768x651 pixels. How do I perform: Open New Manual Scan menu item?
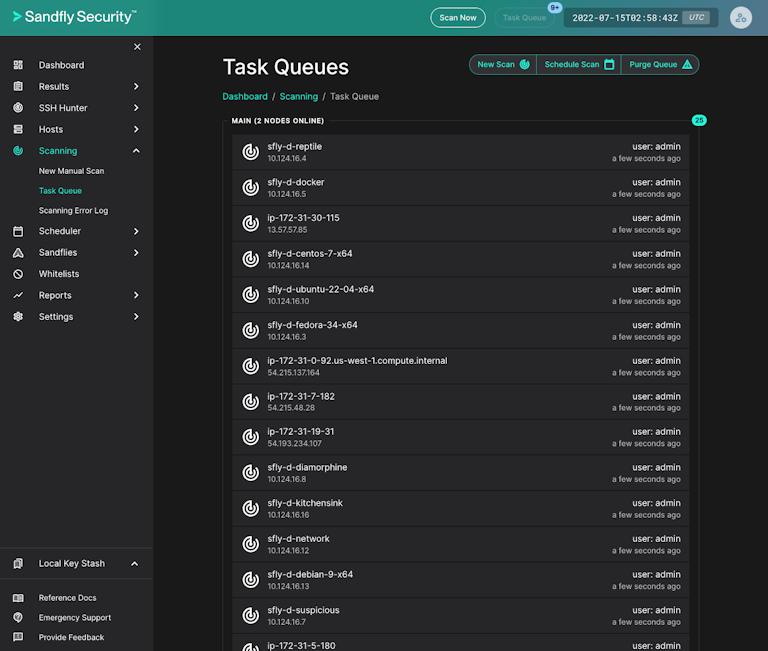coord(72,171)
